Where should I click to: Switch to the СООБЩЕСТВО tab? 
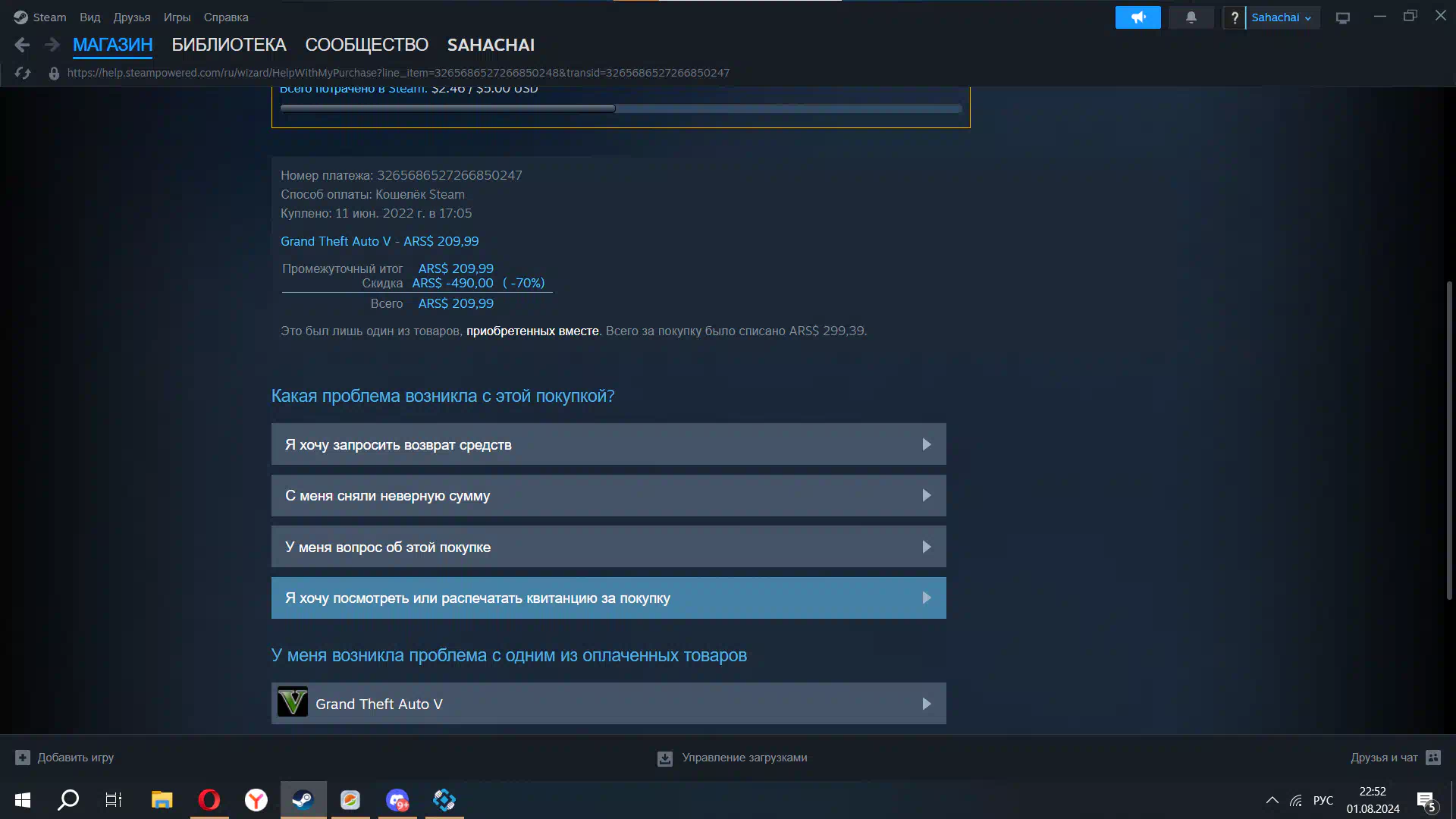(x=366, y=45)
